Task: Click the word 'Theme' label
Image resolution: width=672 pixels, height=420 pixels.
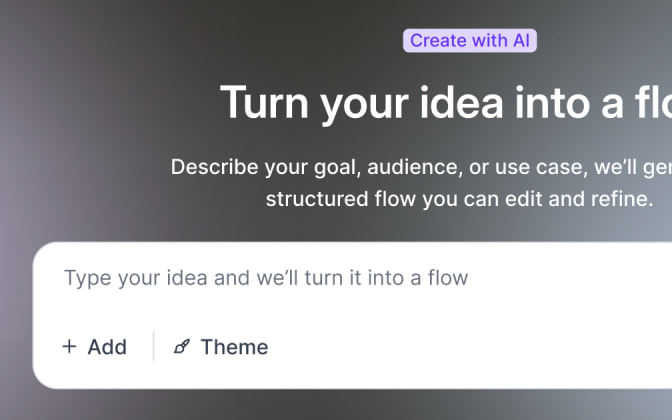Action: coord(234,347)
